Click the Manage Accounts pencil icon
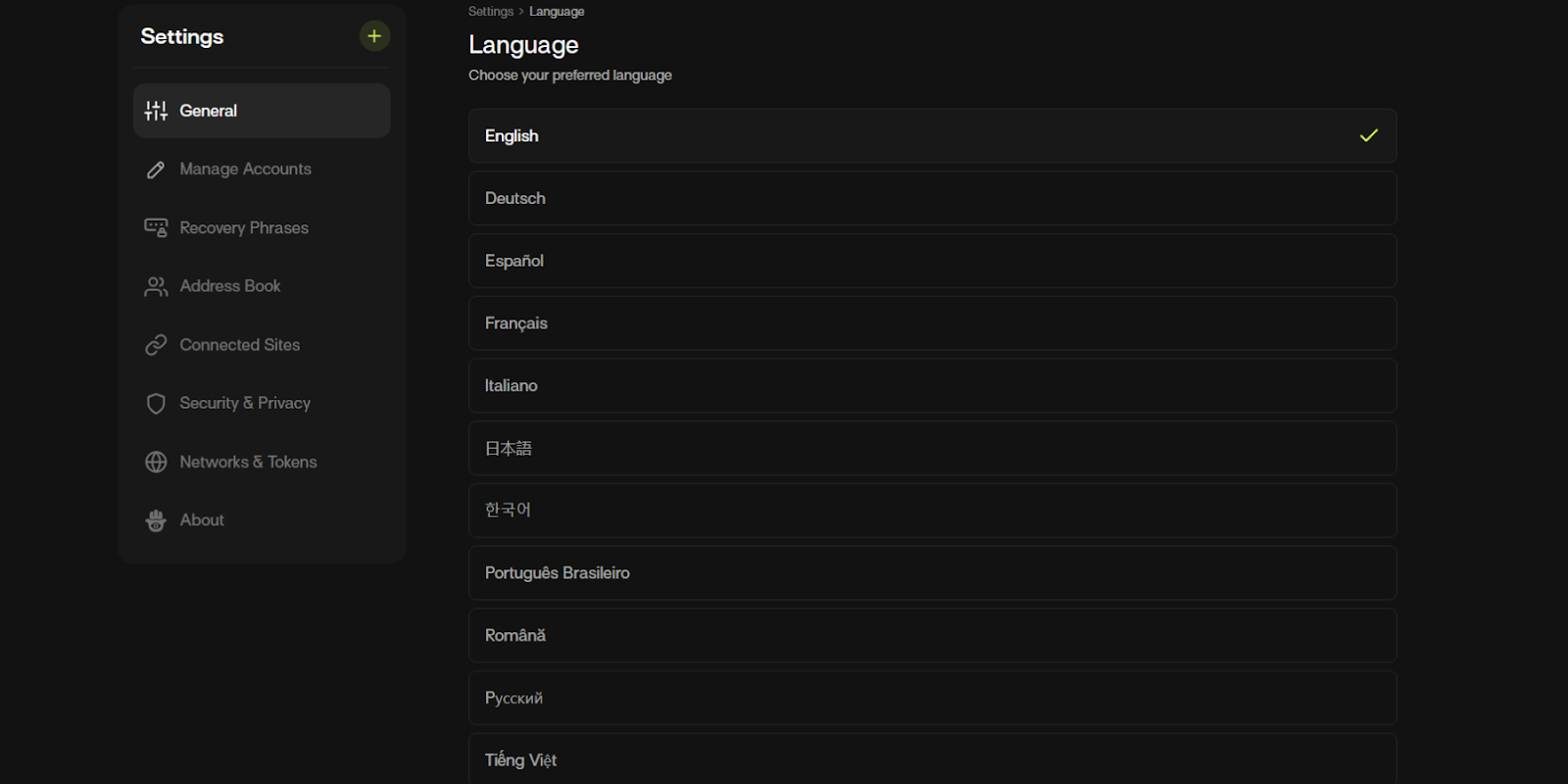The width and height of the screenshot is (1568, 784). coord(156,170)
